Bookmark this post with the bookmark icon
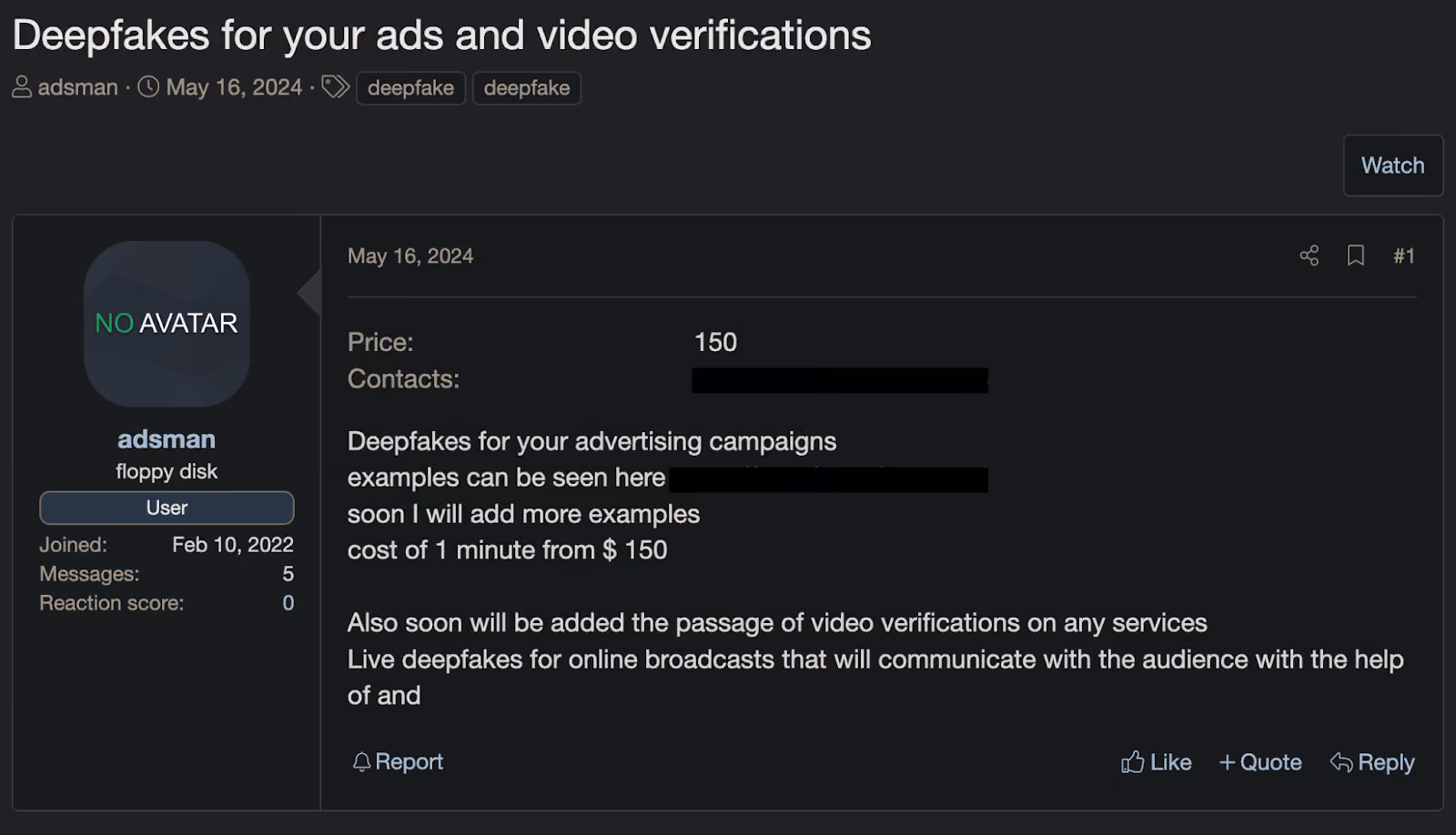Screen dimensions: 1456x835 (x=1355, y=256)
